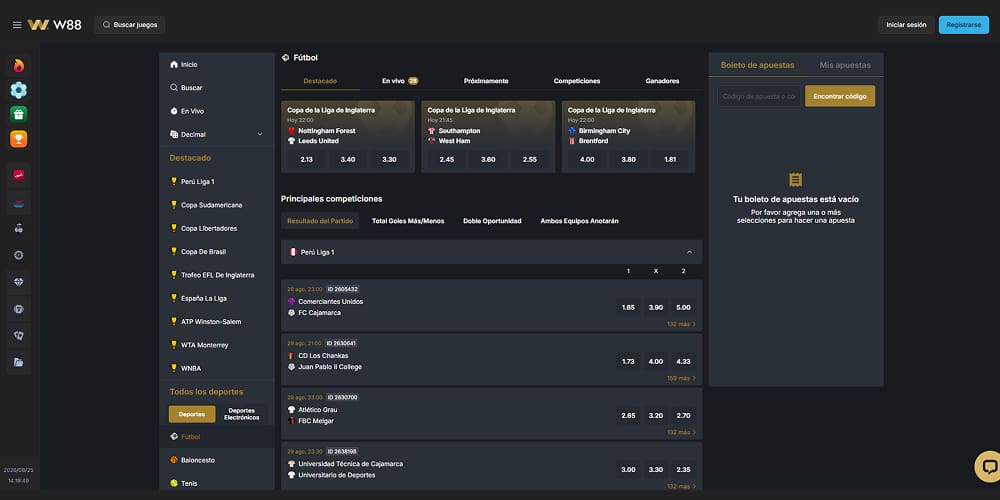
Task: Click the Baloncesto basketball icon
Action: pos(173,460)
